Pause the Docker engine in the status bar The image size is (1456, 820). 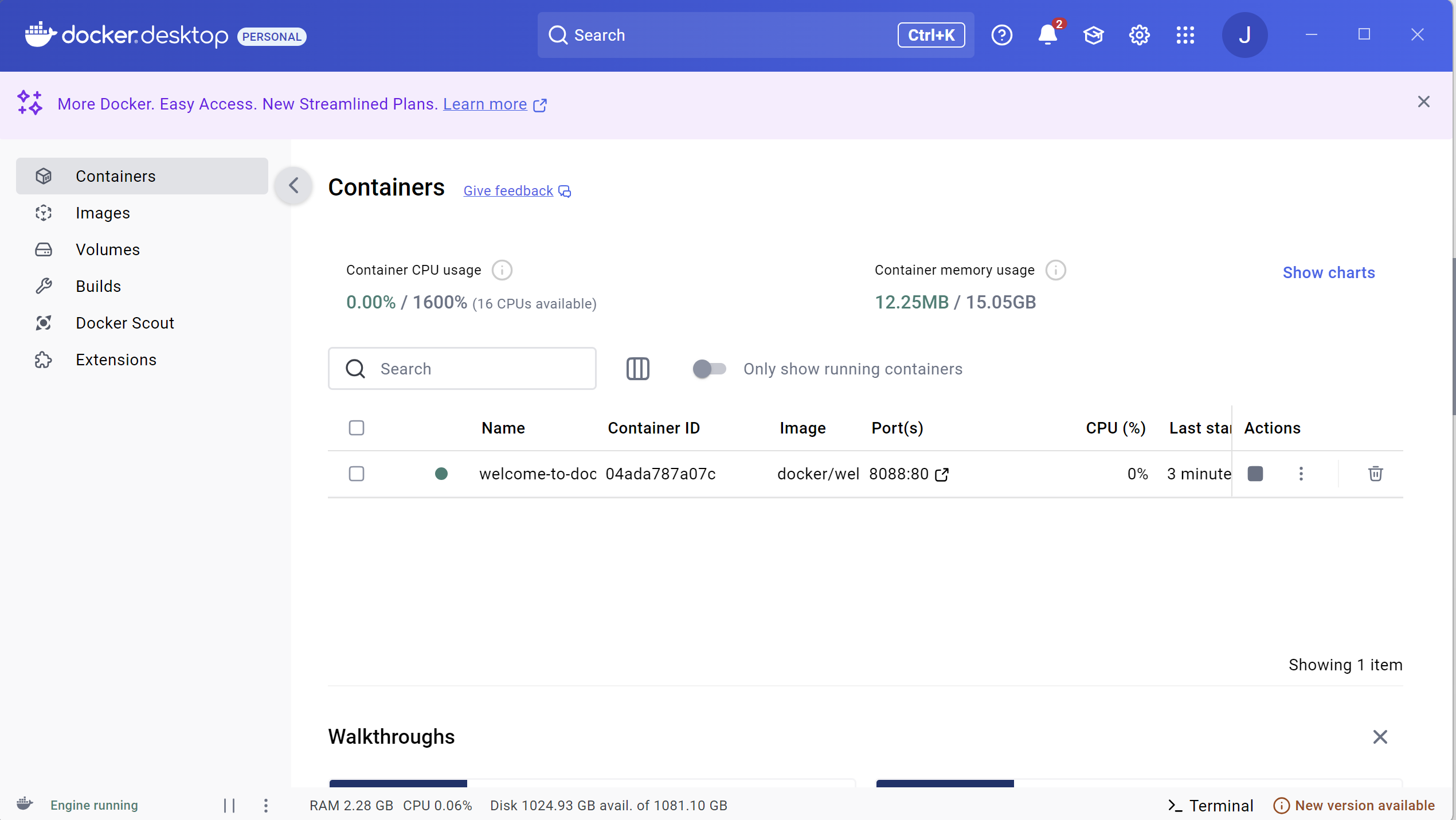click(x=229, y=805)
